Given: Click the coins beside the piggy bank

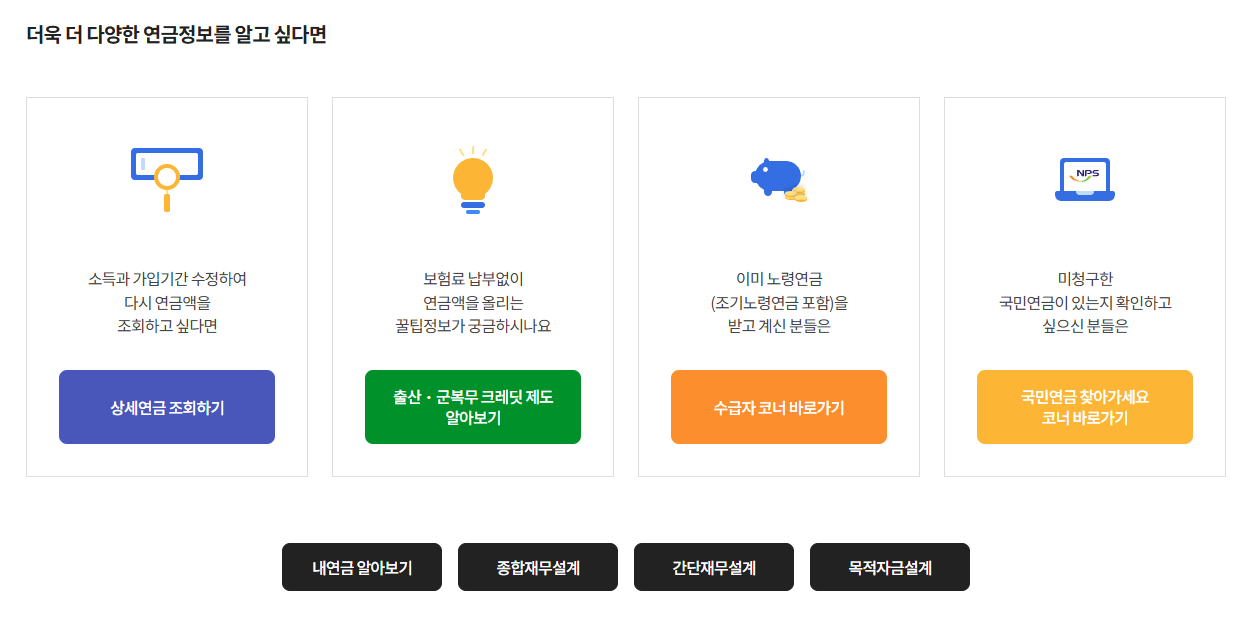Looking at the screenshot, I should (x=799, y=197).
